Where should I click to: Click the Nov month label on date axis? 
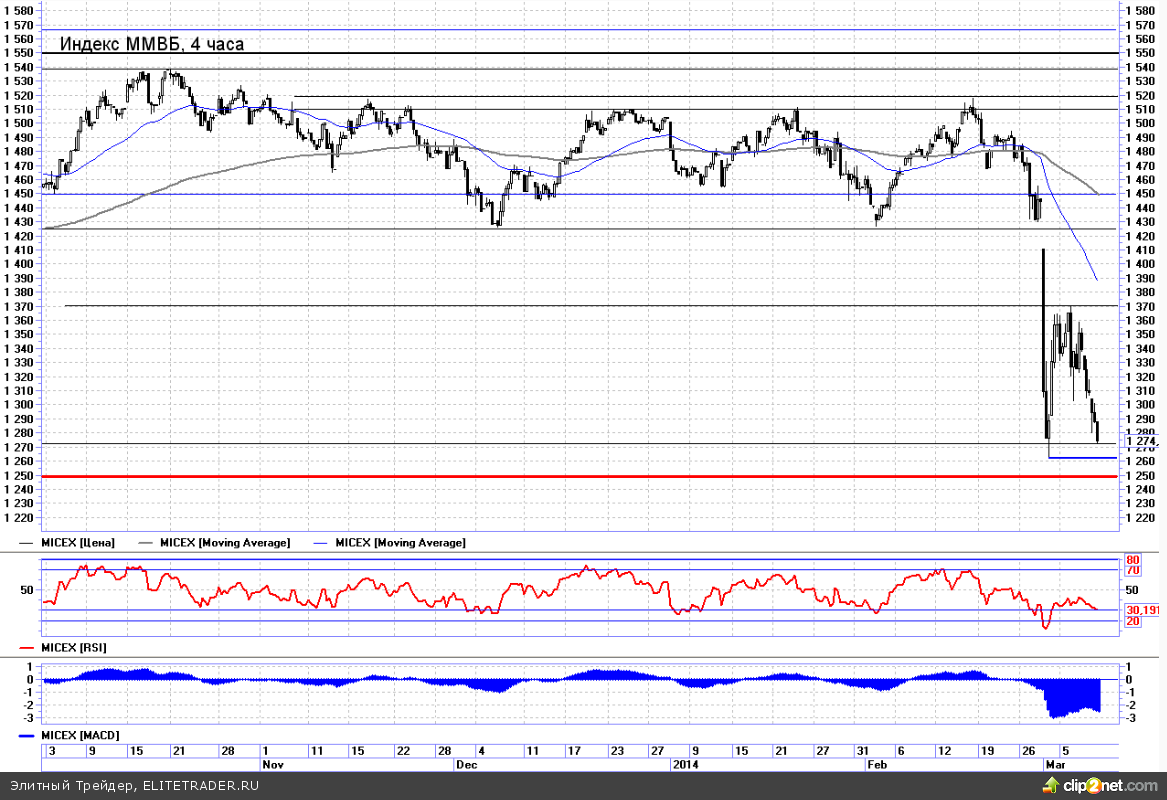[x=271, y=763]
